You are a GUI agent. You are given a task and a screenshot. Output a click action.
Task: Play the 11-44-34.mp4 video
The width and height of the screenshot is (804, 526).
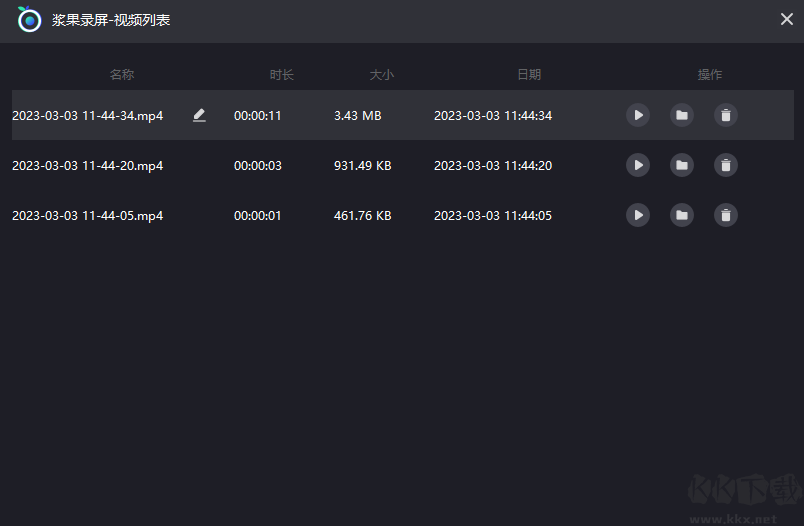[x=638, y=115]
